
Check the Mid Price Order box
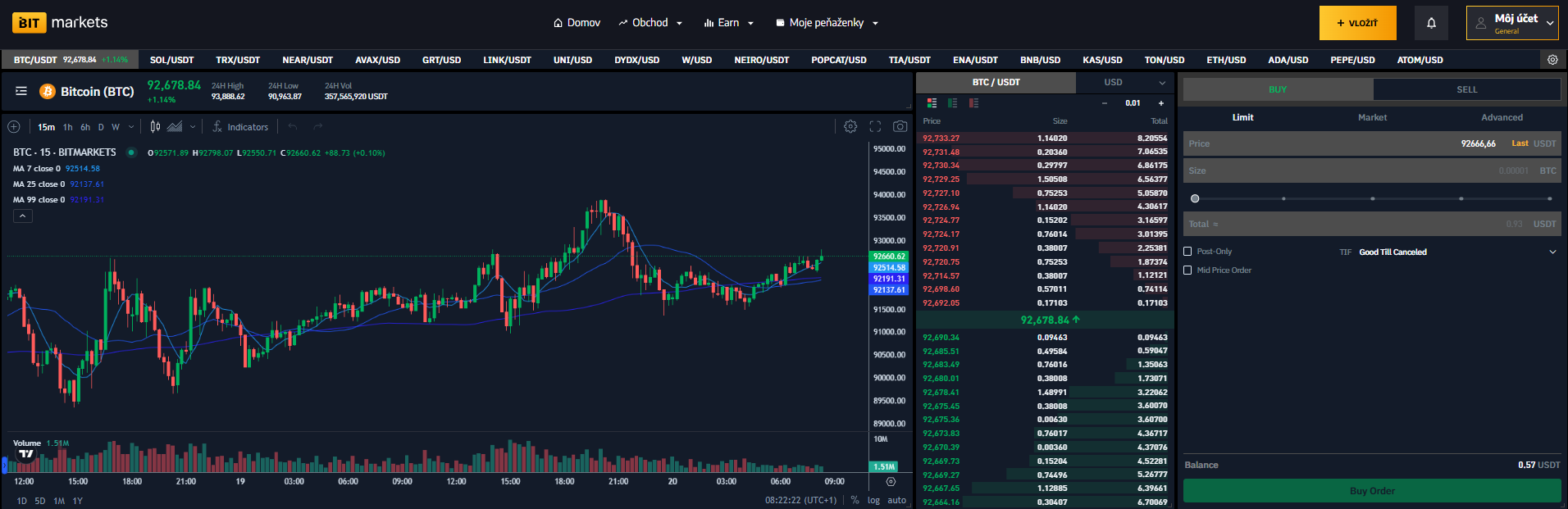(1187, 270)
